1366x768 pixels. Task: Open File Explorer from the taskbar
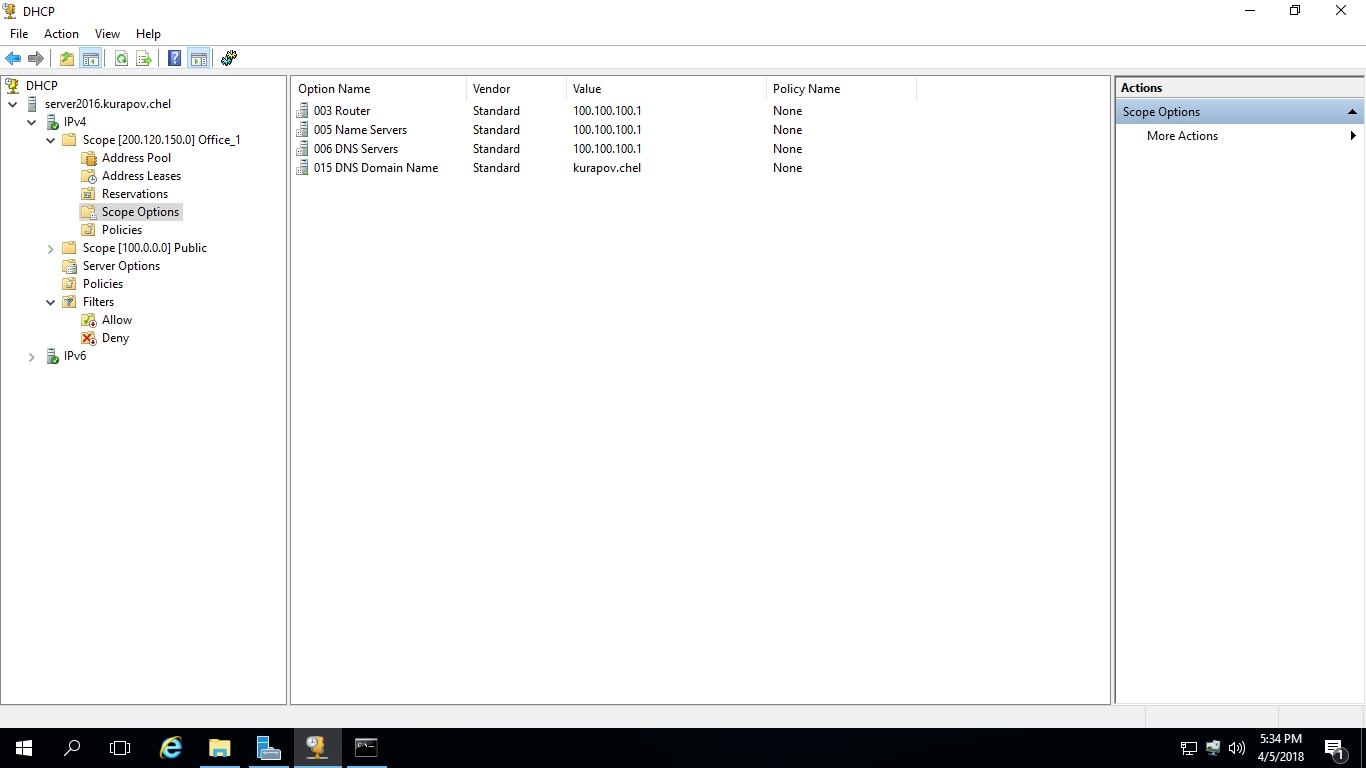(220, 747)
